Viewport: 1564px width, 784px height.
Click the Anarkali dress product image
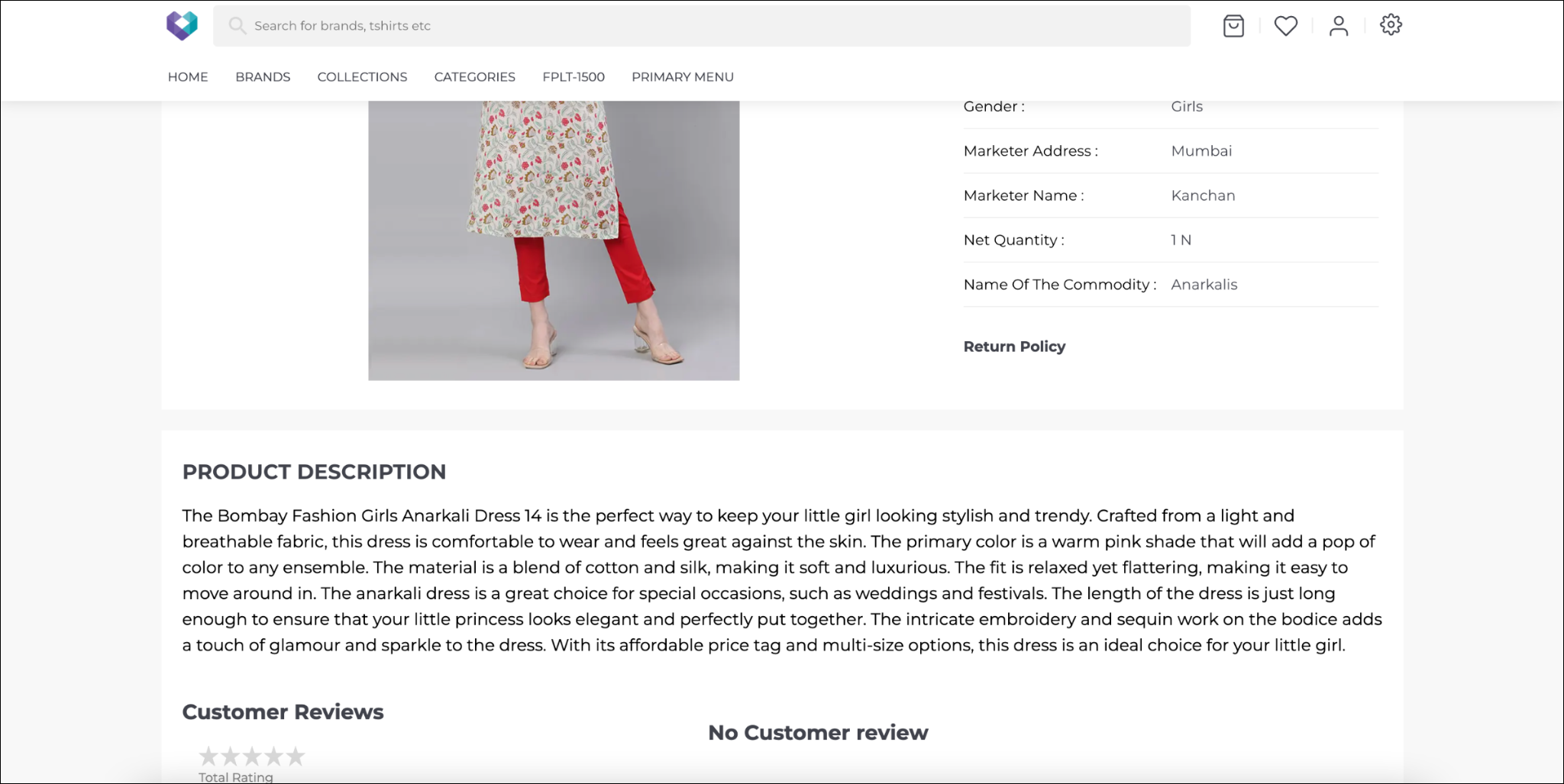pos(554,240)
